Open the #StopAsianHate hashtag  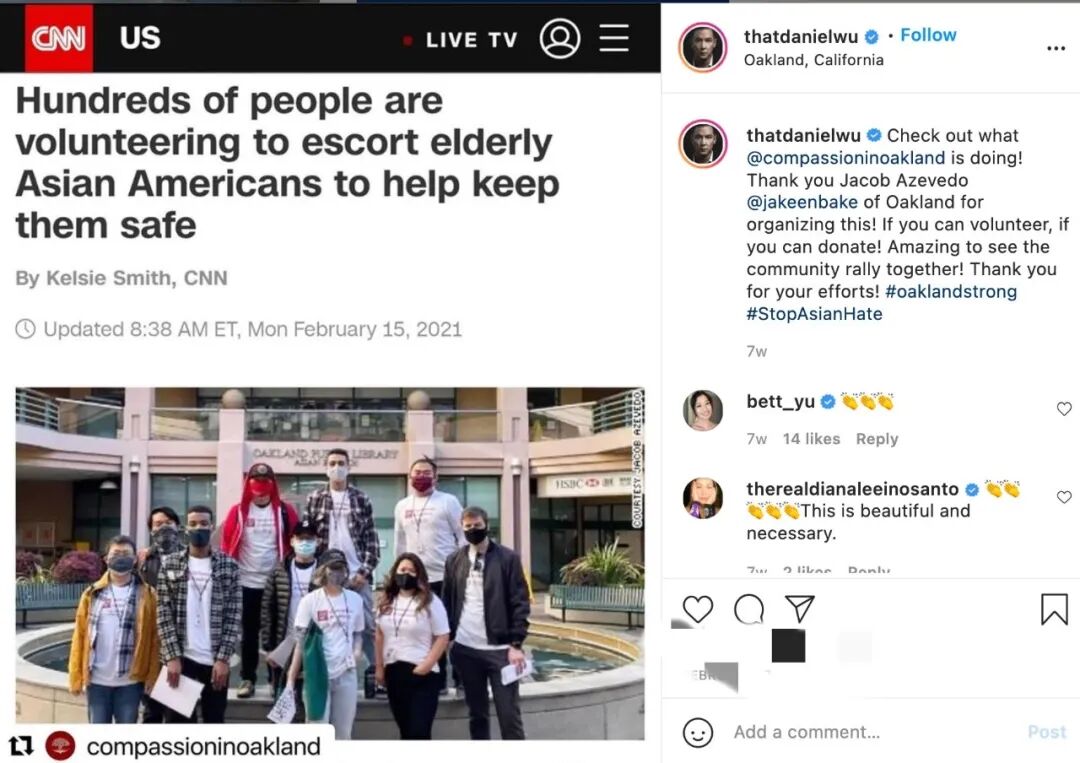[814, 314]
